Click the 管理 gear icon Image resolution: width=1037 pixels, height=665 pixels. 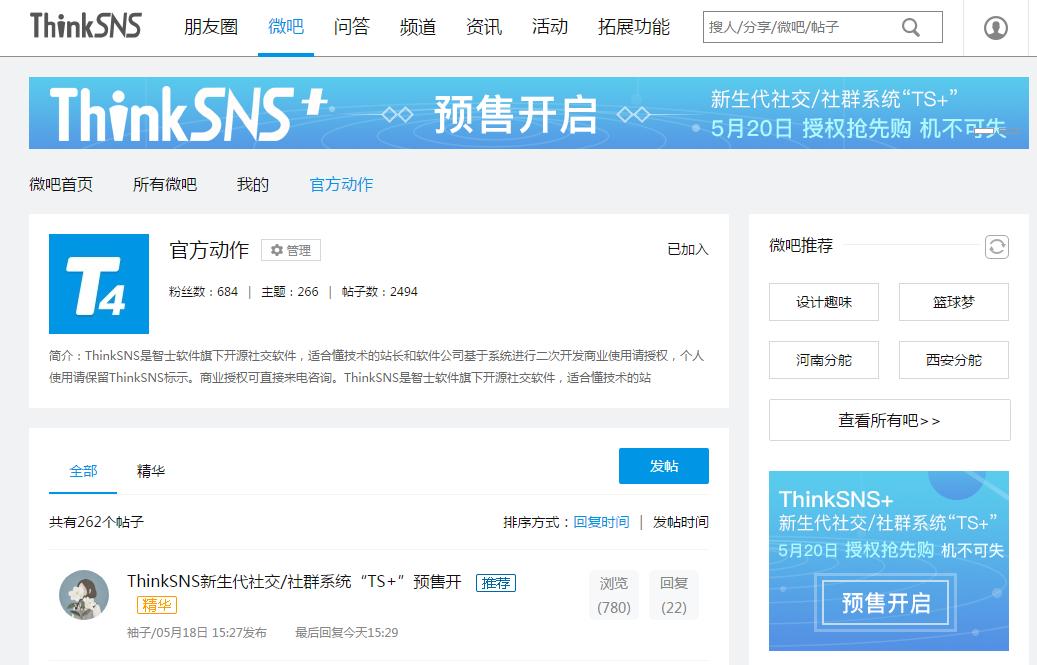tap(291, 250)
